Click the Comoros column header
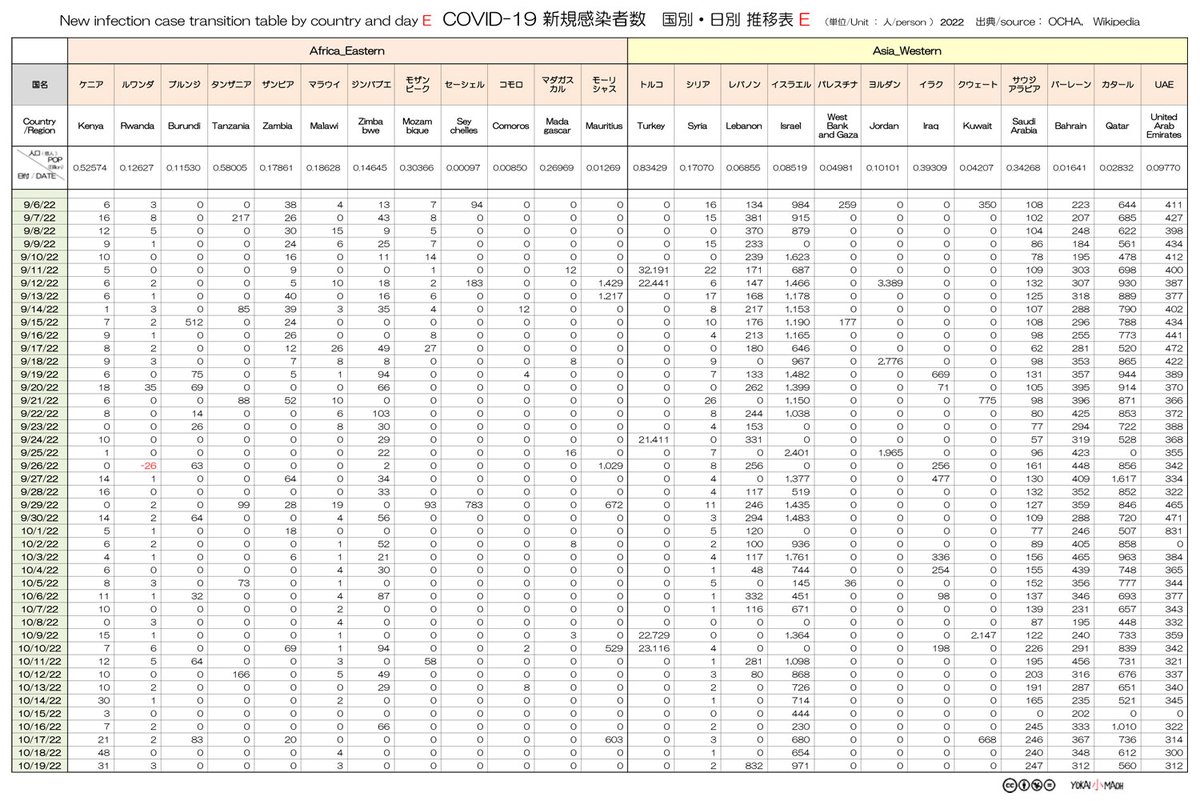 tap(511, 127)
